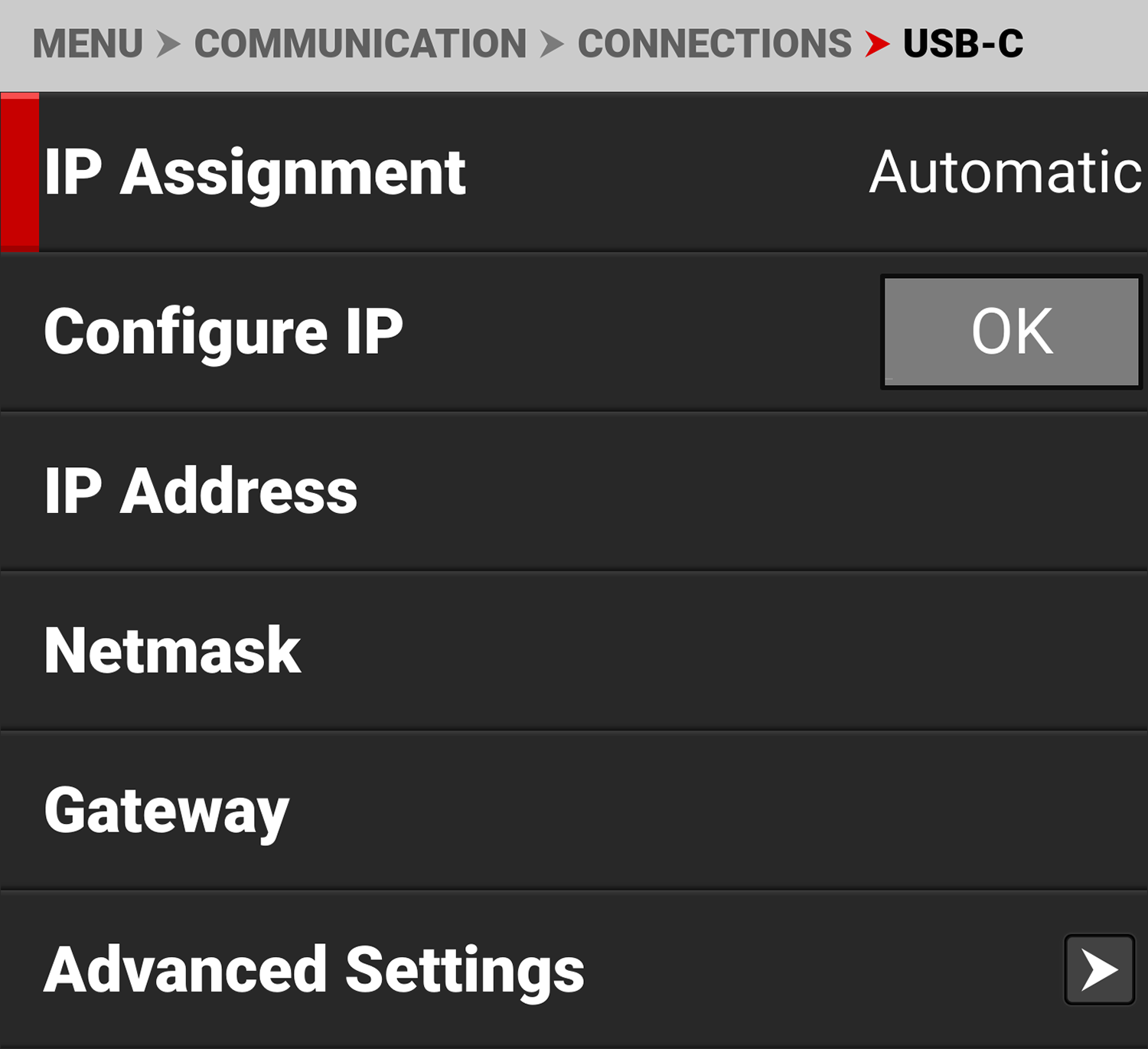Return to COMMUNICATION breadcrumb level
Image resolution: width=1148 pixels, height=1049 pixels.
point(360,44)
